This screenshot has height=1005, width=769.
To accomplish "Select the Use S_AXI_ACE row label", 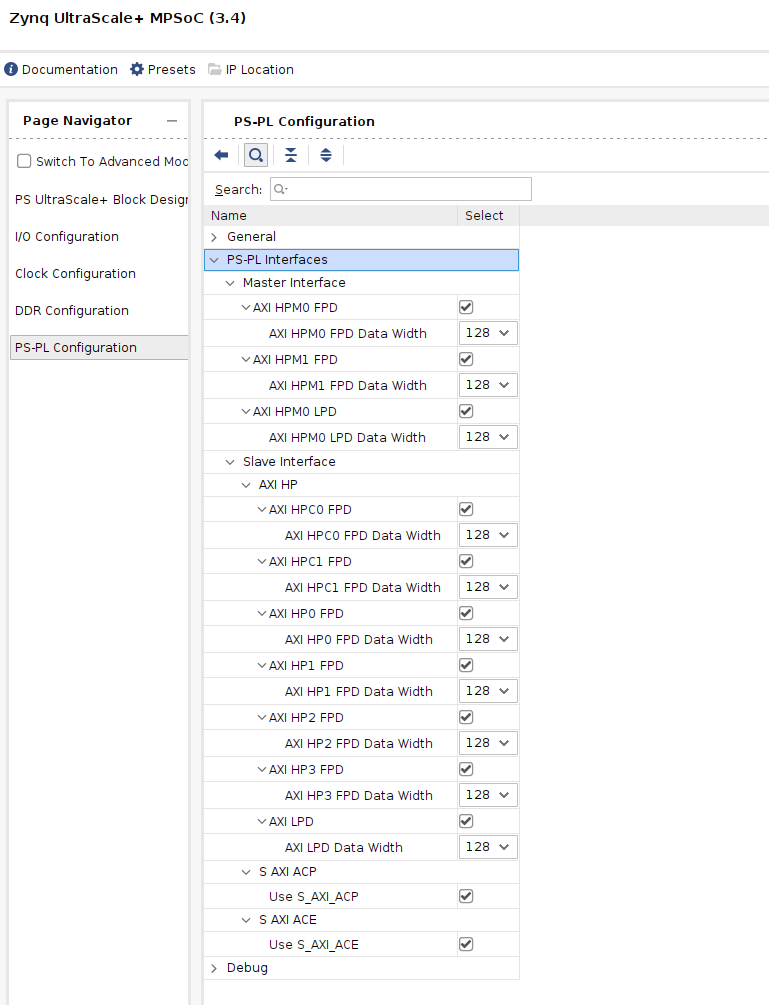I will pyautogui.click(x=314, y=945).
